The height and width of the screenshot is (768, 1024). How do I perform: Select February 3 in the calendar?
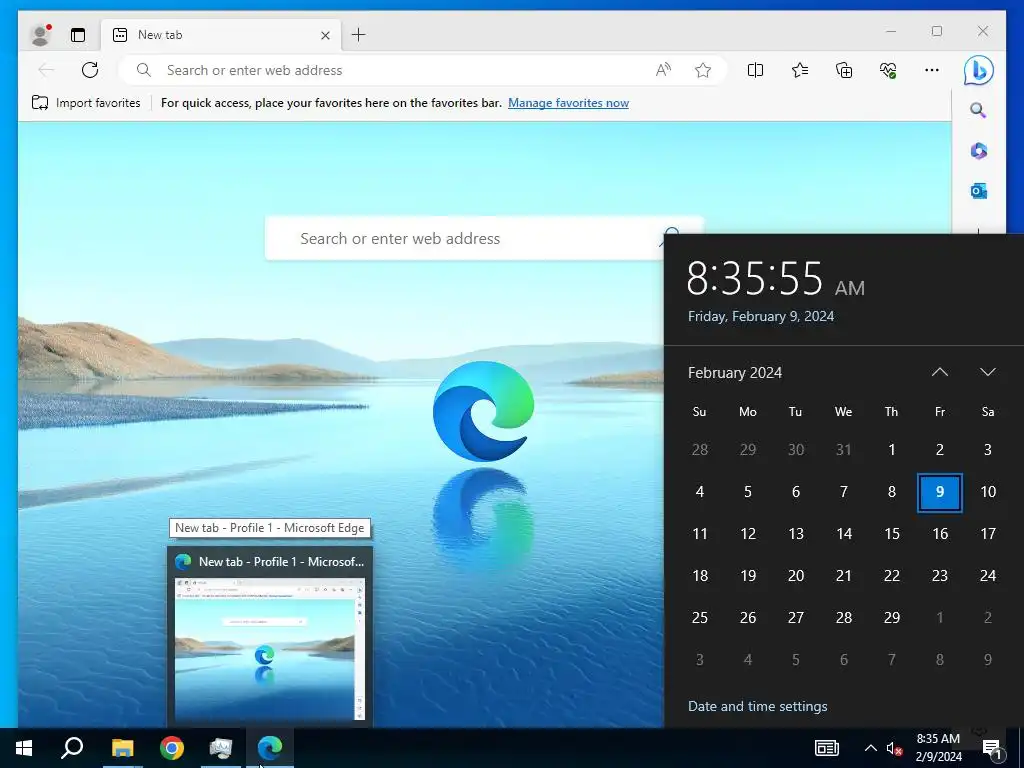click(x=987, y=449)
